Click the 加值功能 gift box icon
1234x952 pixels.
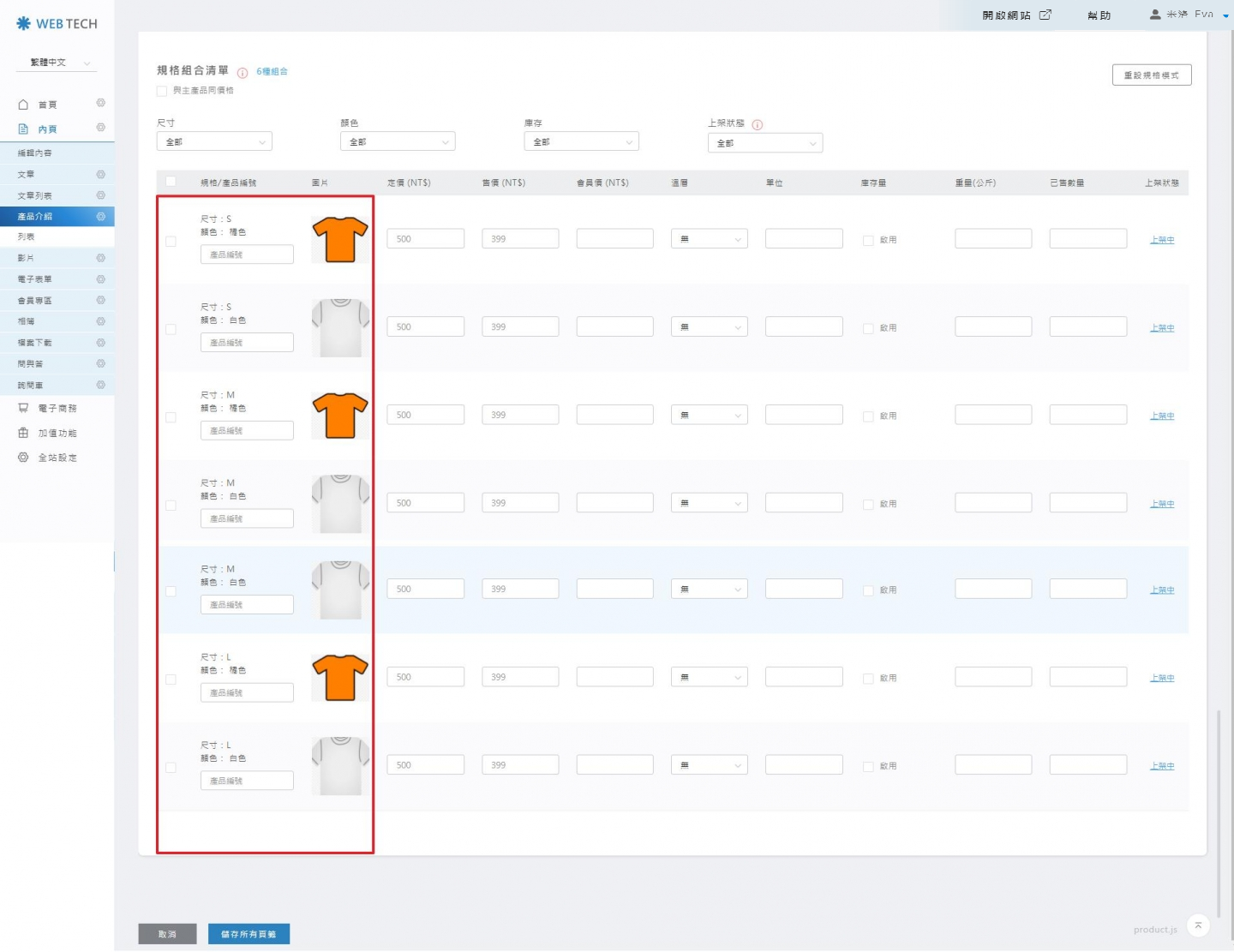23,434
